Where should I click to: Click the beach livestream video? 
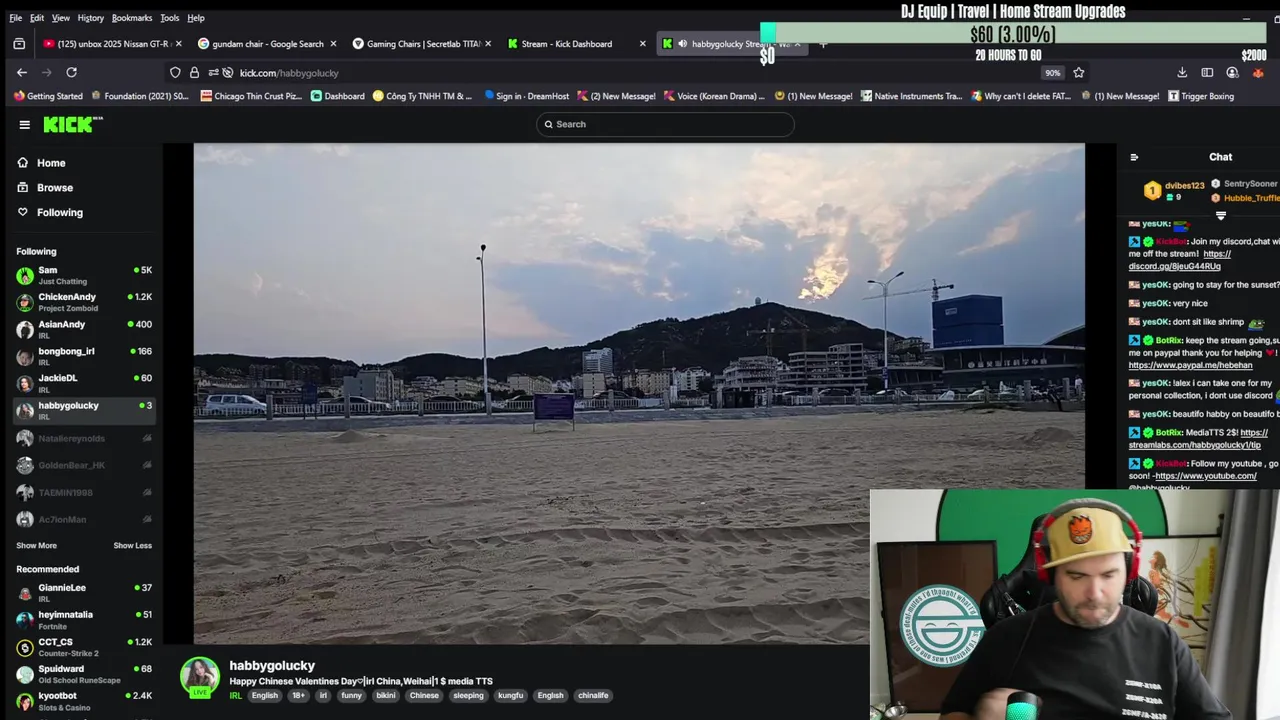(x=639, y=394)
